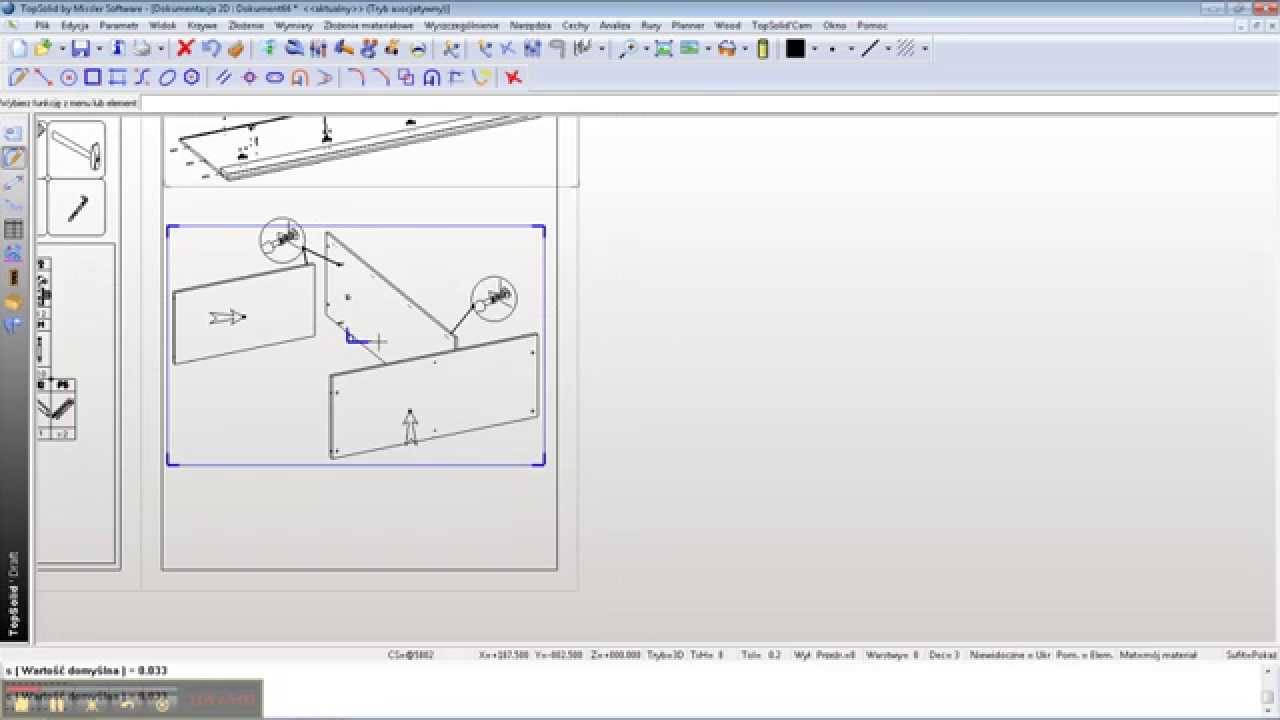Click the table grid icon in left sidebar

tap(14, 229)
